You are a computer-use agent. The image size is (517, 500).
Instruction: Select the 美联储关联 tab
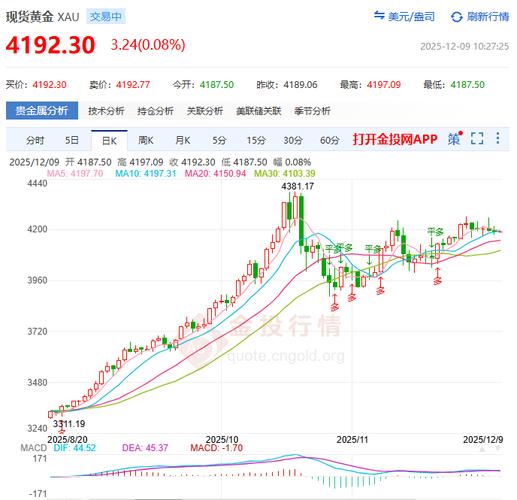tap(259, 111)
